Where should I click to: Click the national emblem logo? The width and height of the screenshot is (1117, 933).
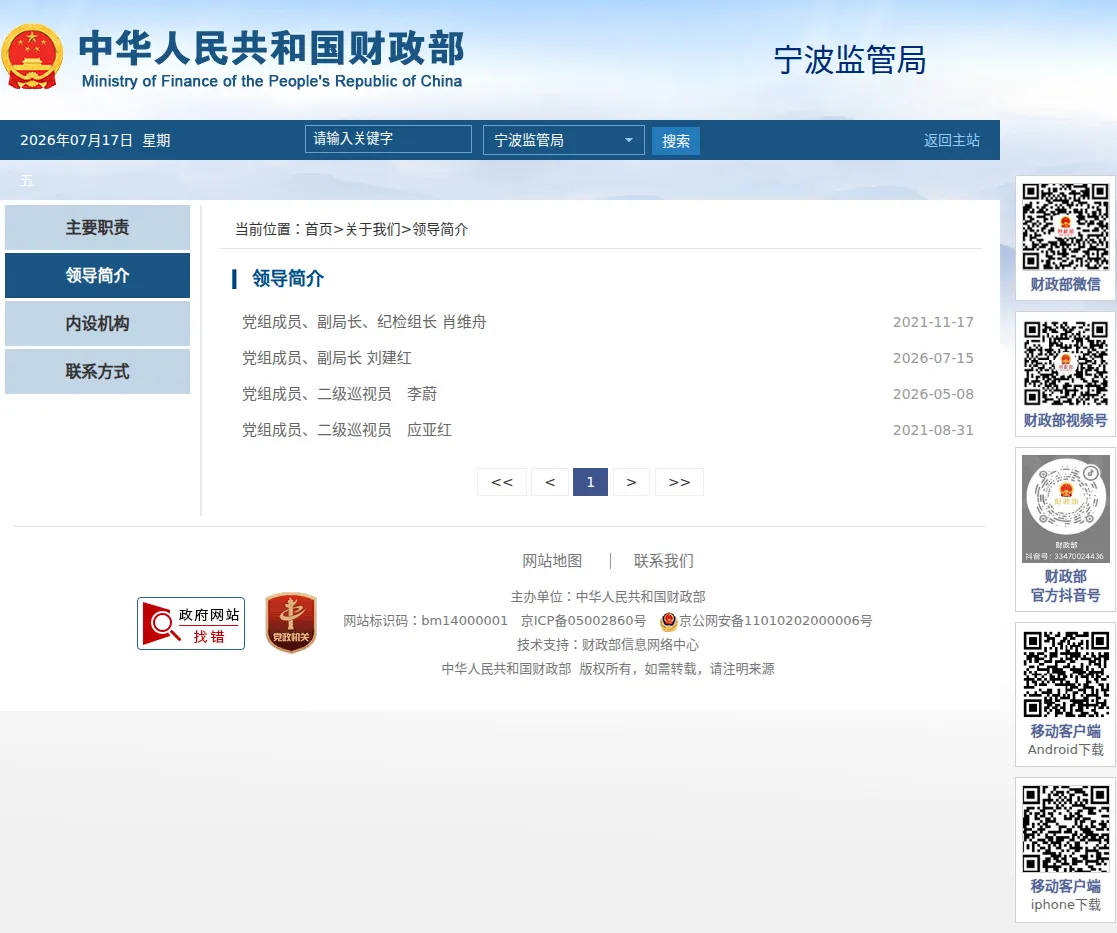[x=32, y=57]
